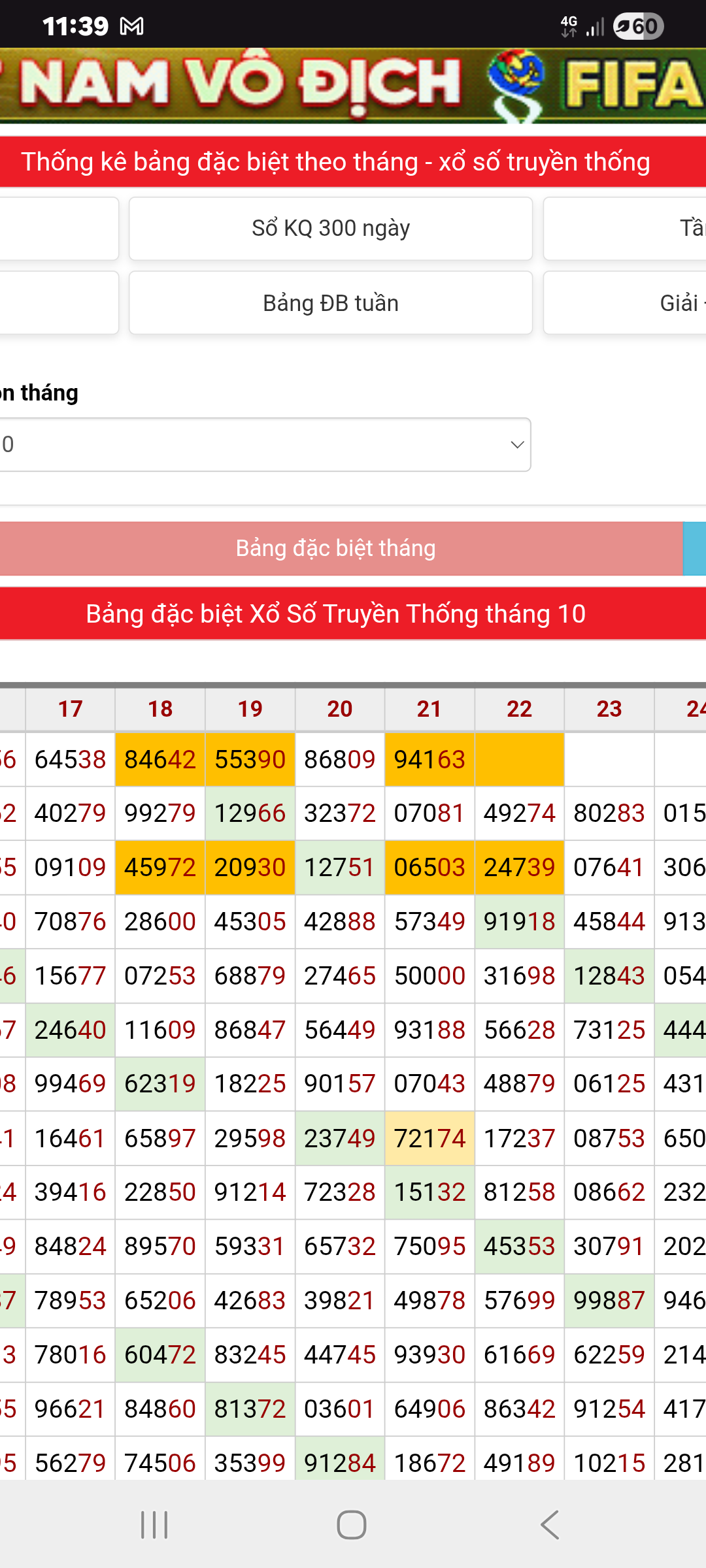
Task: Click the column header 18
Action: tap(160, 709)
